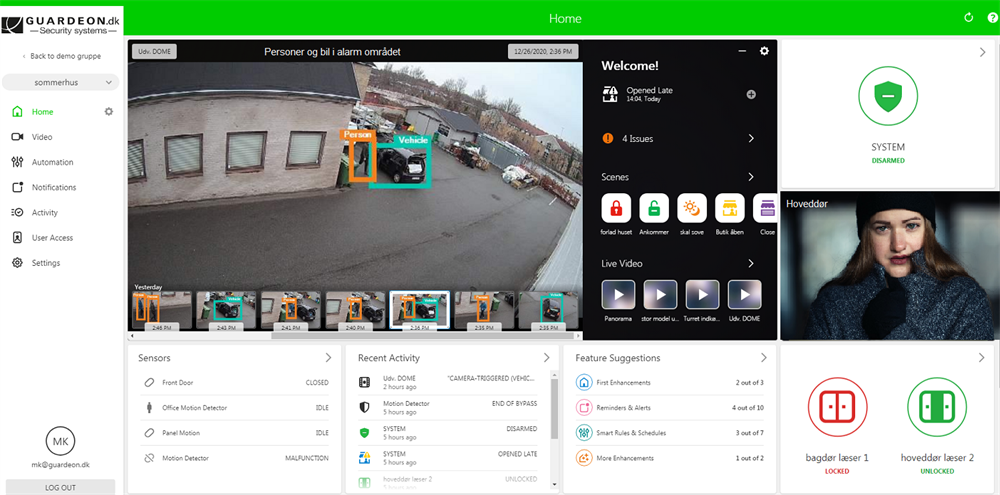Play the Udv. DOME live video
This screenshot has width=1000, height=495.
click(x=744, y=295)
